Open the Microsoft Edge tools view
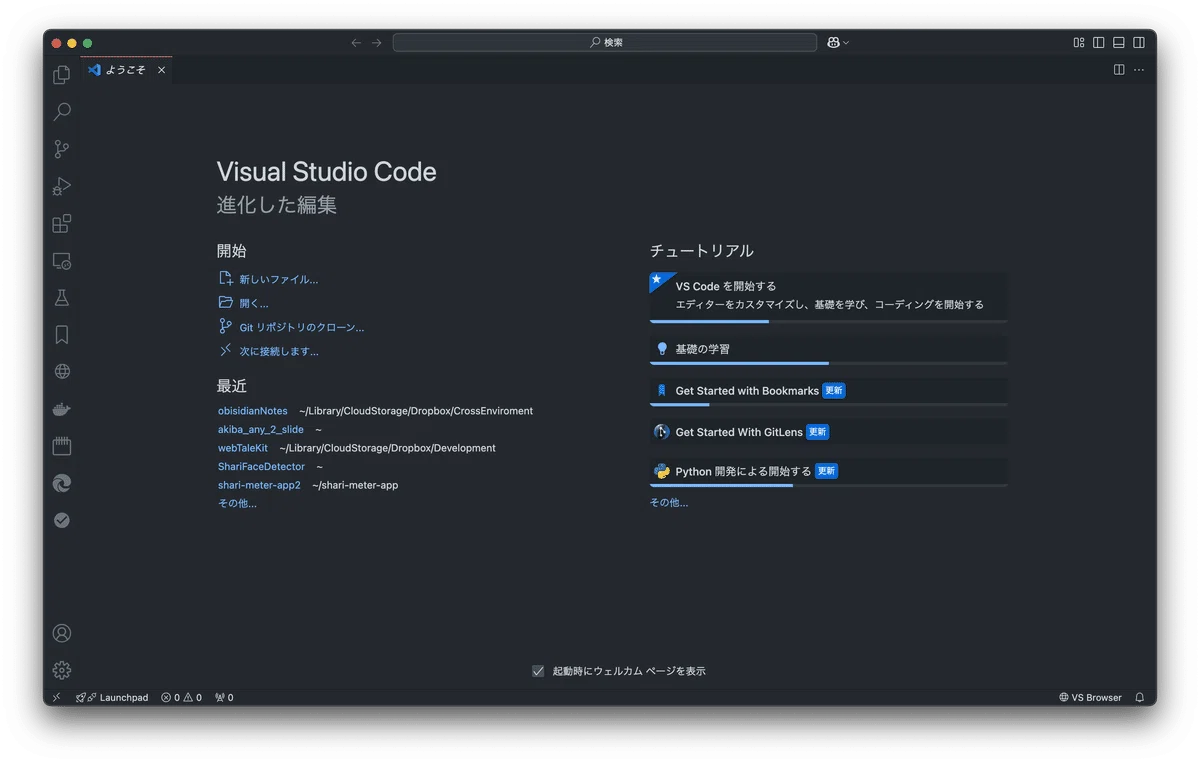The image size is (1200, 763). [x=62, y=483]
